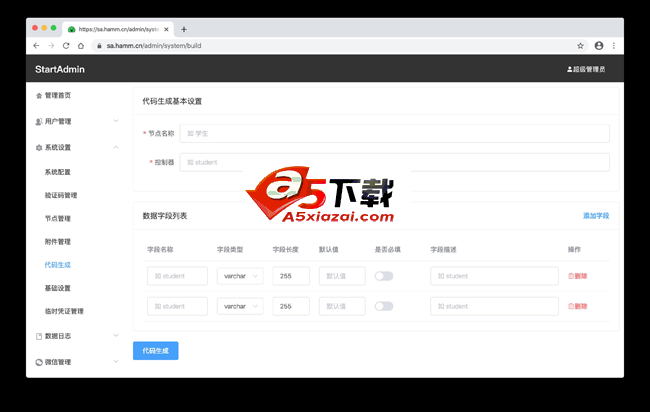Open 附件管理 in the sidebar
This screenshot has width=650, height=412.
(58, 242)
